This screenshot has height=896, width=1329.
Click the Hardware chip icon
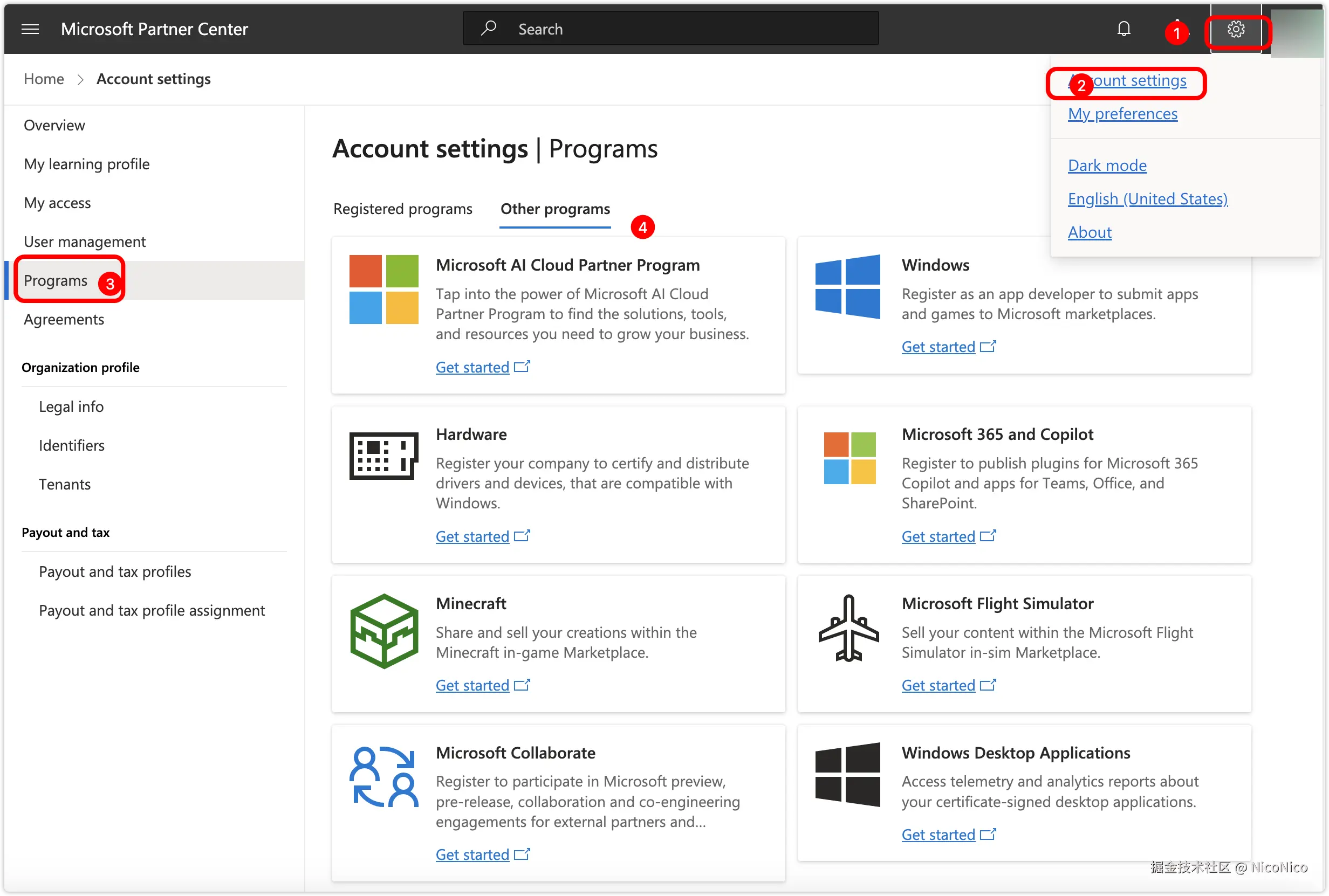point(383,456)
